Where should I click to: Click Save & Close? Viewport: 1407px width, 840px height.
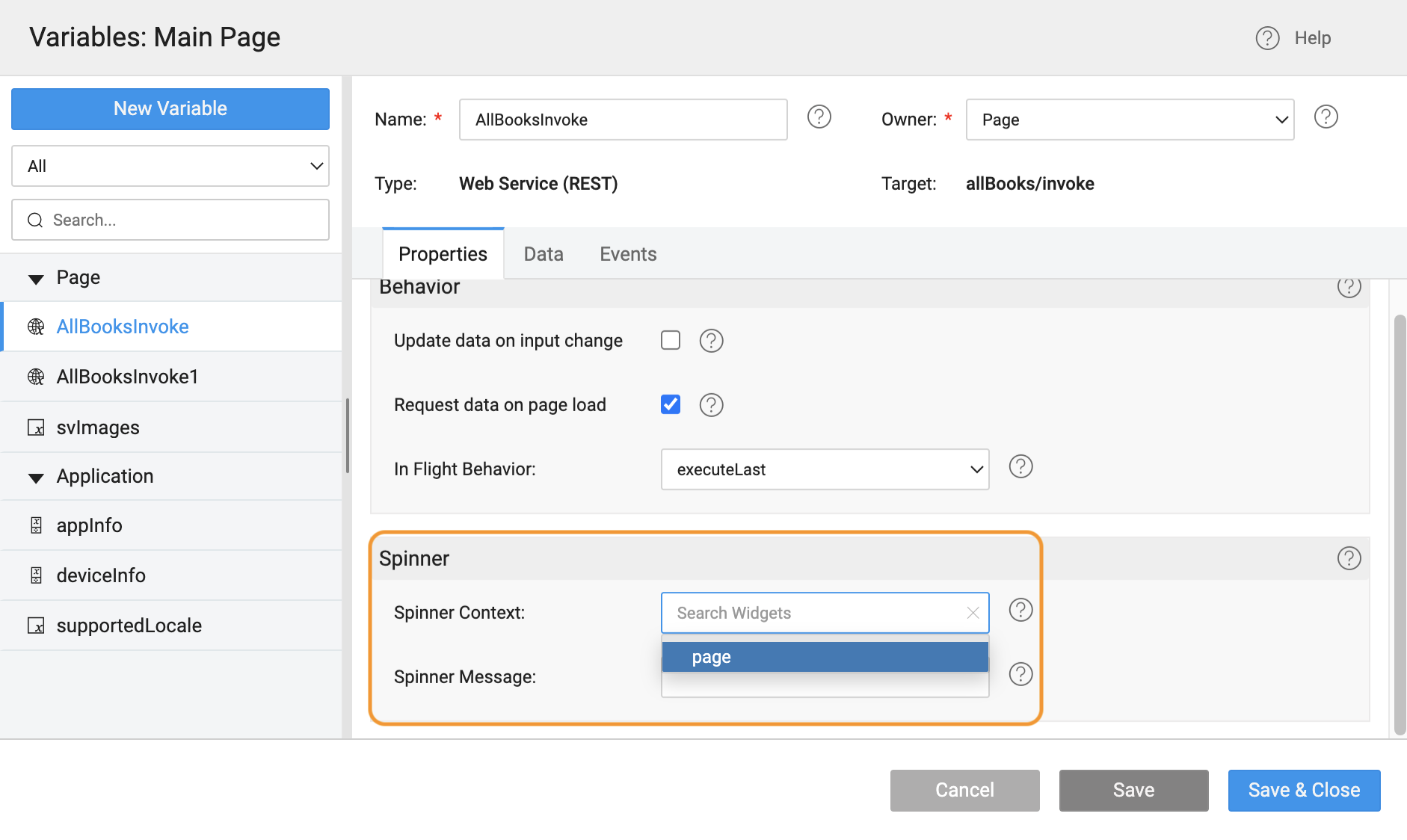[x=1303, y=790]
